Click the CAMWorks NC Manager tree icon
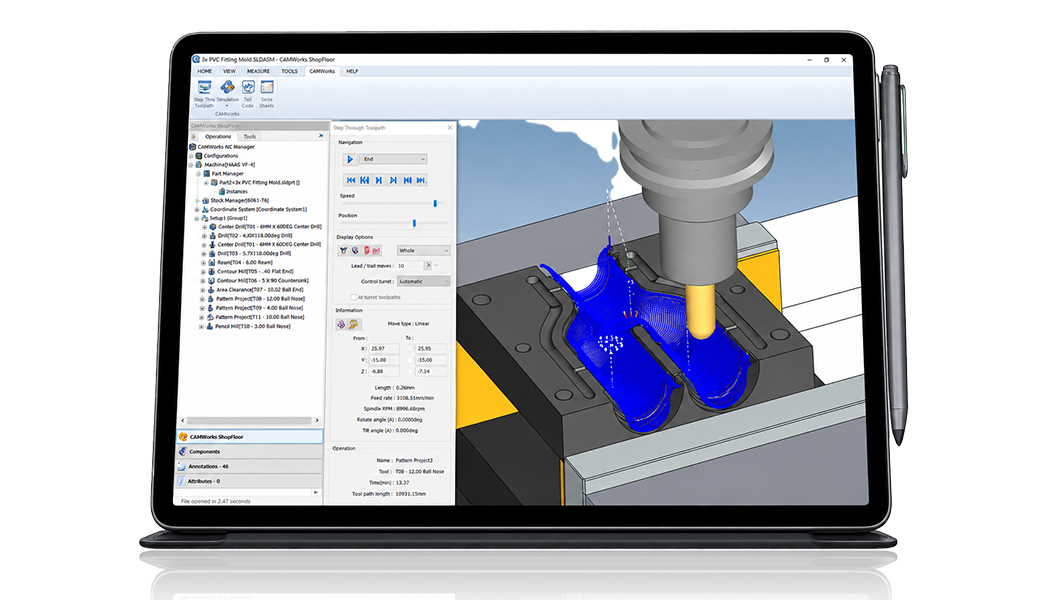This screenshot has width=1044, height=600. (x=193, y=147)
